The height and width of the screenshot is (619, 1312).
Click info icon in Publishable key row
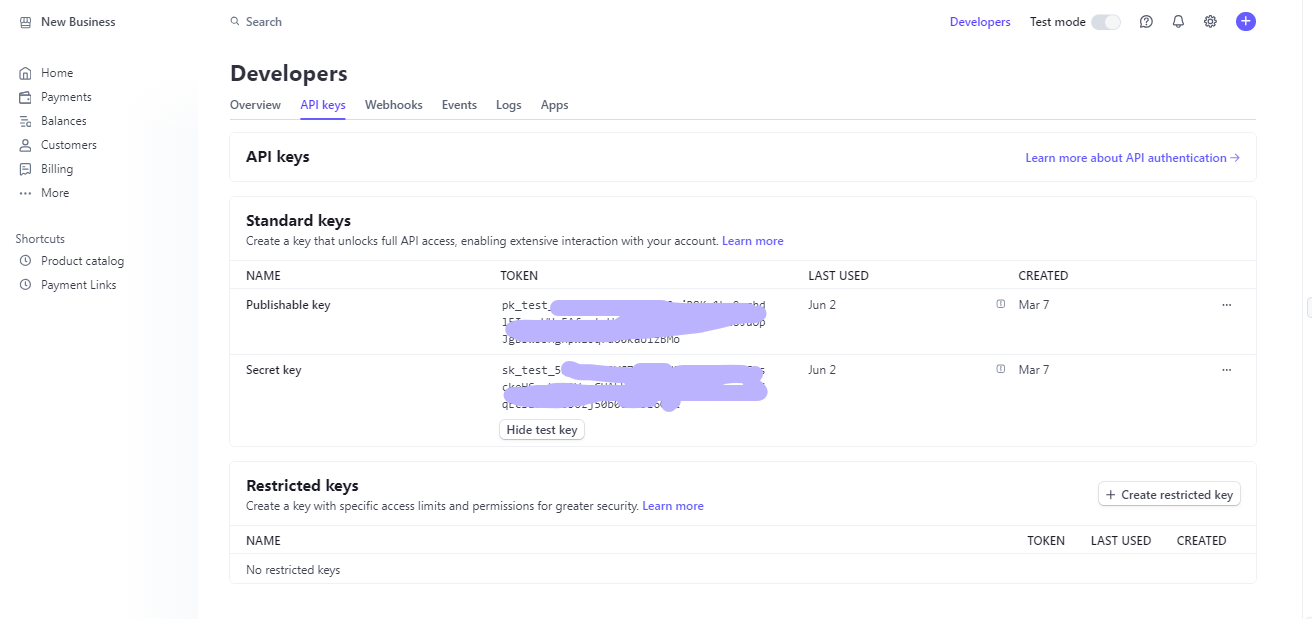click(x=1001, y=304)
